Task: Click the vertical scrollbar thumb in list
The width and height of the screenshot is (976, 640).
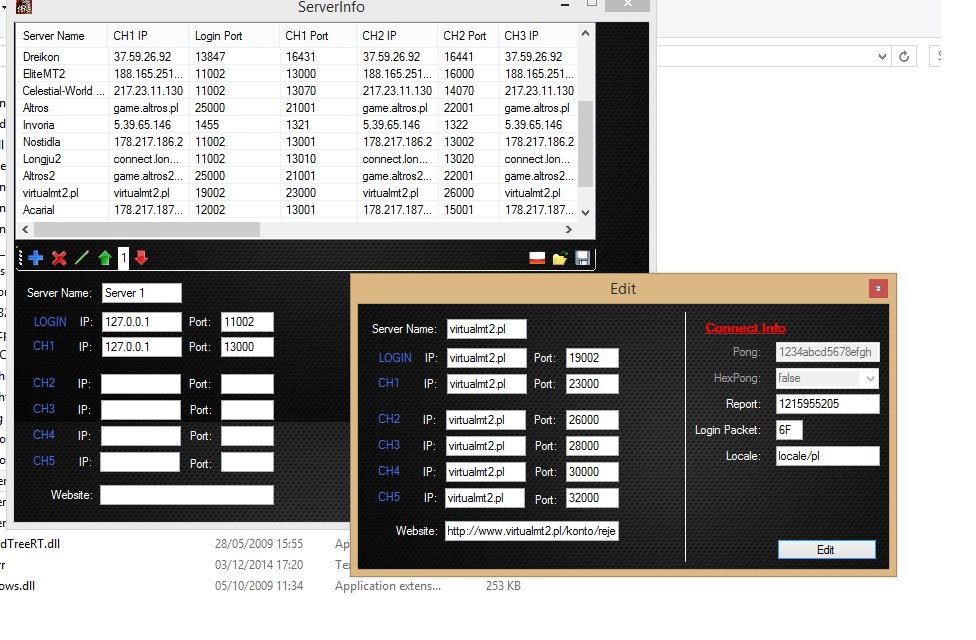Action: [585, 143]
